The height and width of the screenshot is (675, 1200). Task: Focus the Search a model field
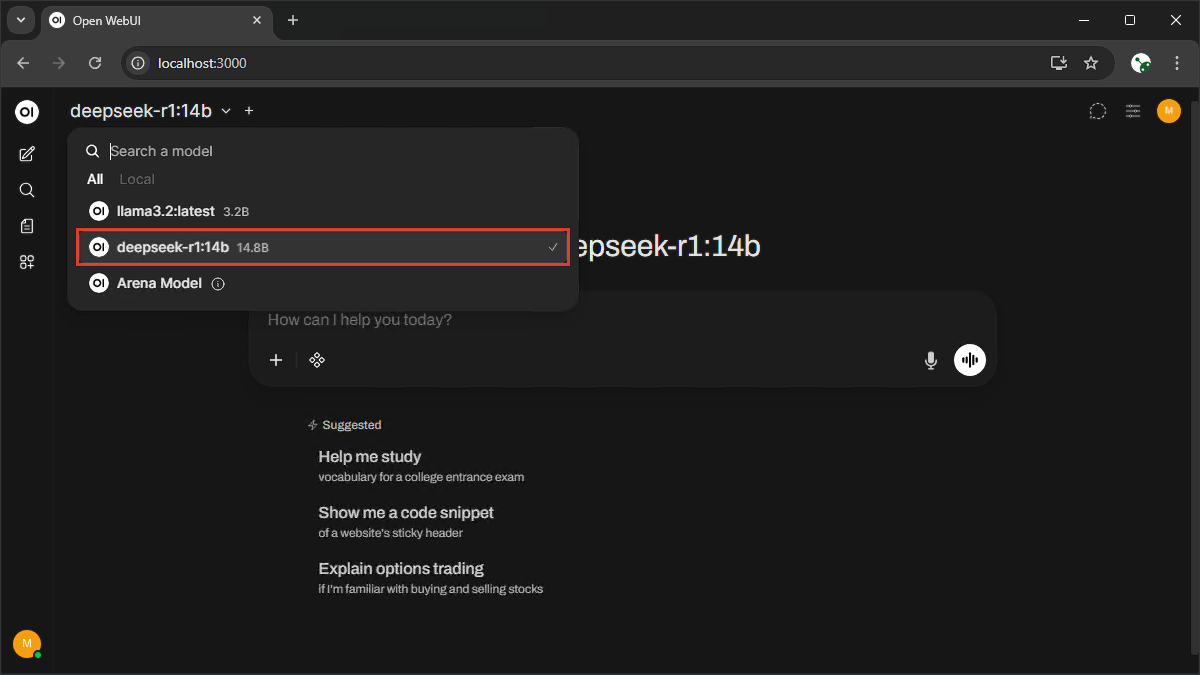click(x=336, y=151)
